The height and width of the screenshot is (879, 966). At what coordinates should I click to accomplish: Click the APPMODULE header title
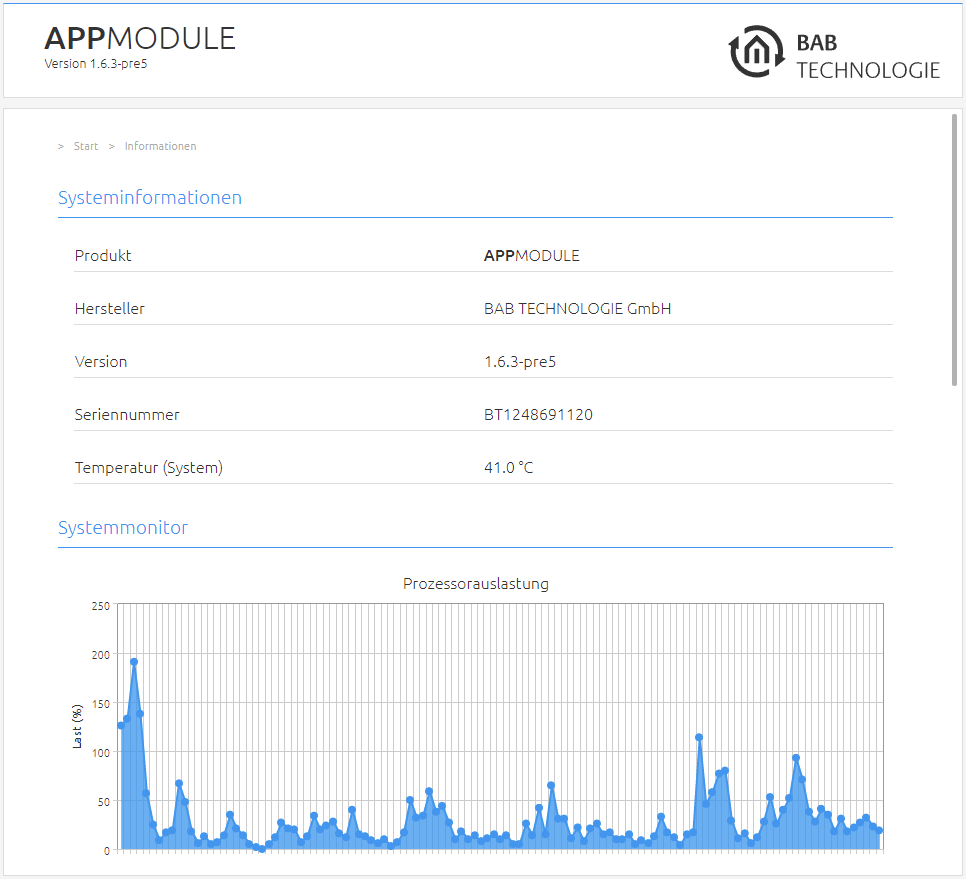(x=140, y=38)
